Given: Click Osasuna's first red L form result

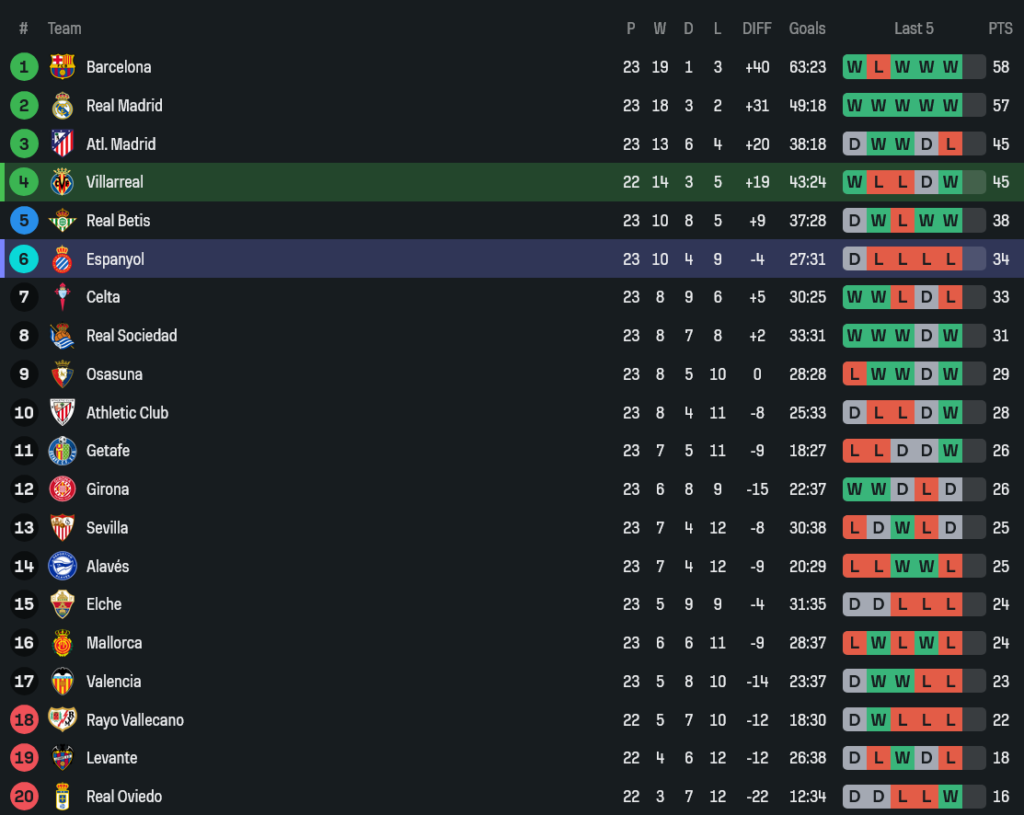Looking at the screenshot, I should pos(854,374).
